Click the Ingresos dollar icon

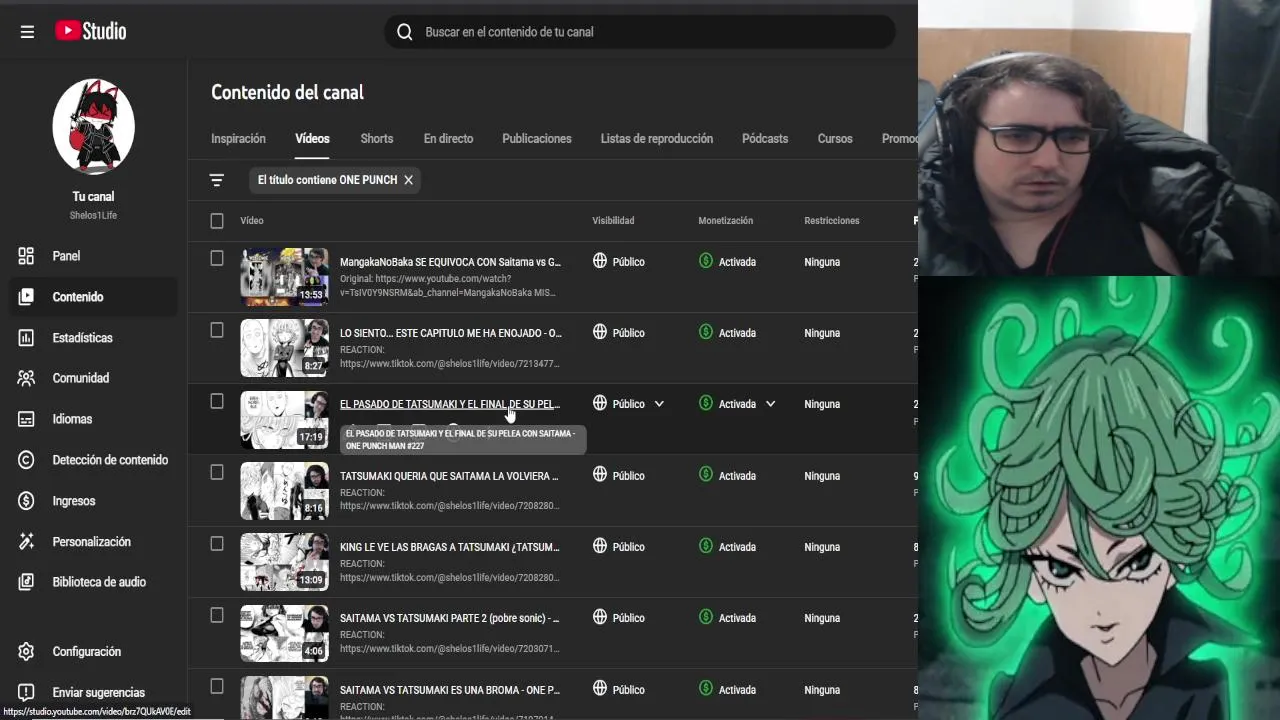point(26,501)
